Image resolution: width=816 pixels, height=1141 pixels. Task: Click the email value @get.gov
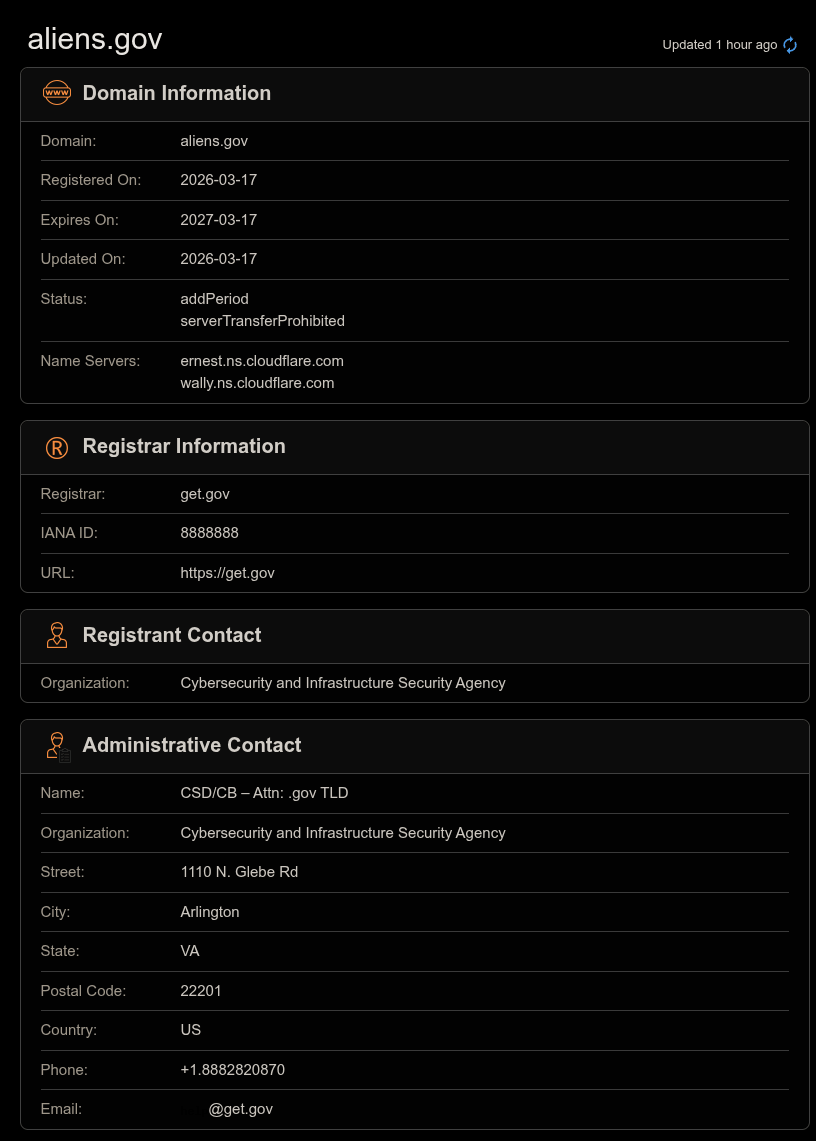coord(240,1110)
